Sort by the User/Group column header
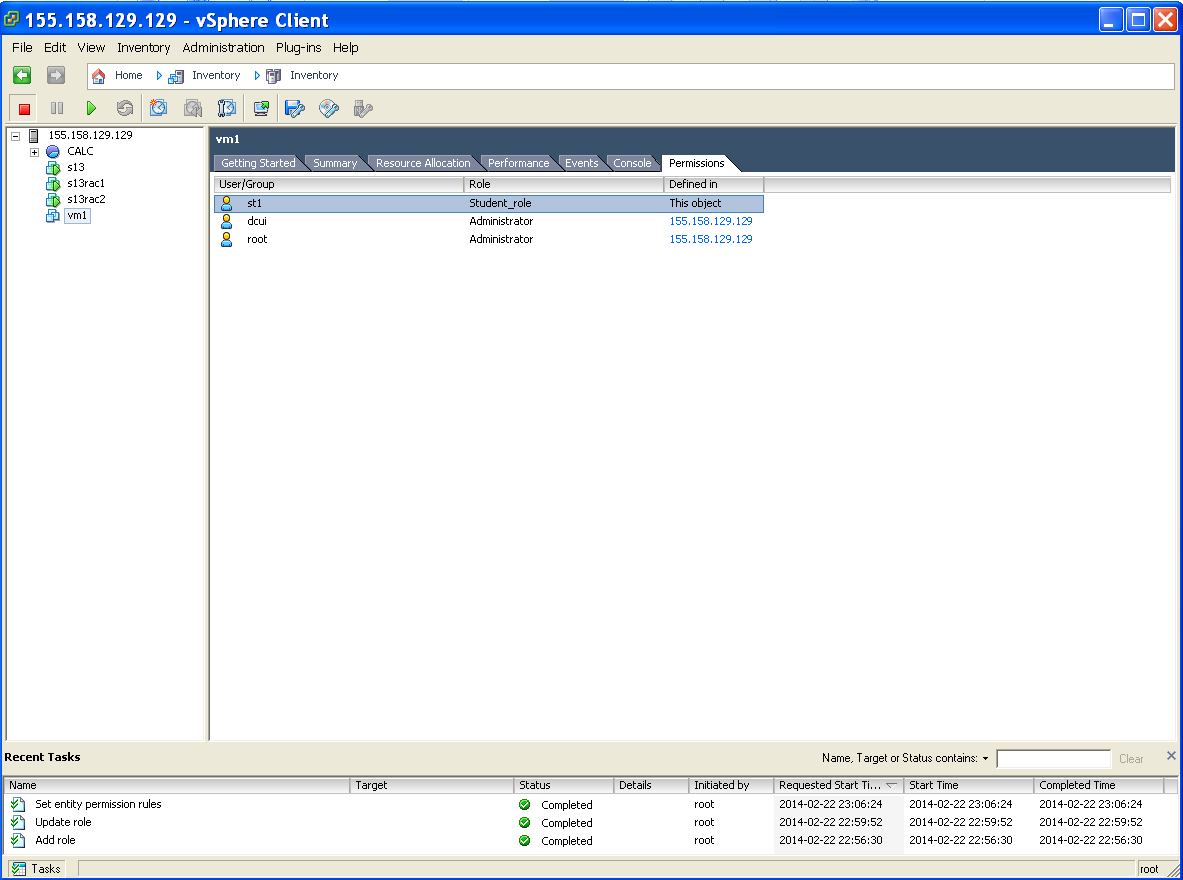Image resolution: width=1183 pixels, height=880 pixels. 339,184
